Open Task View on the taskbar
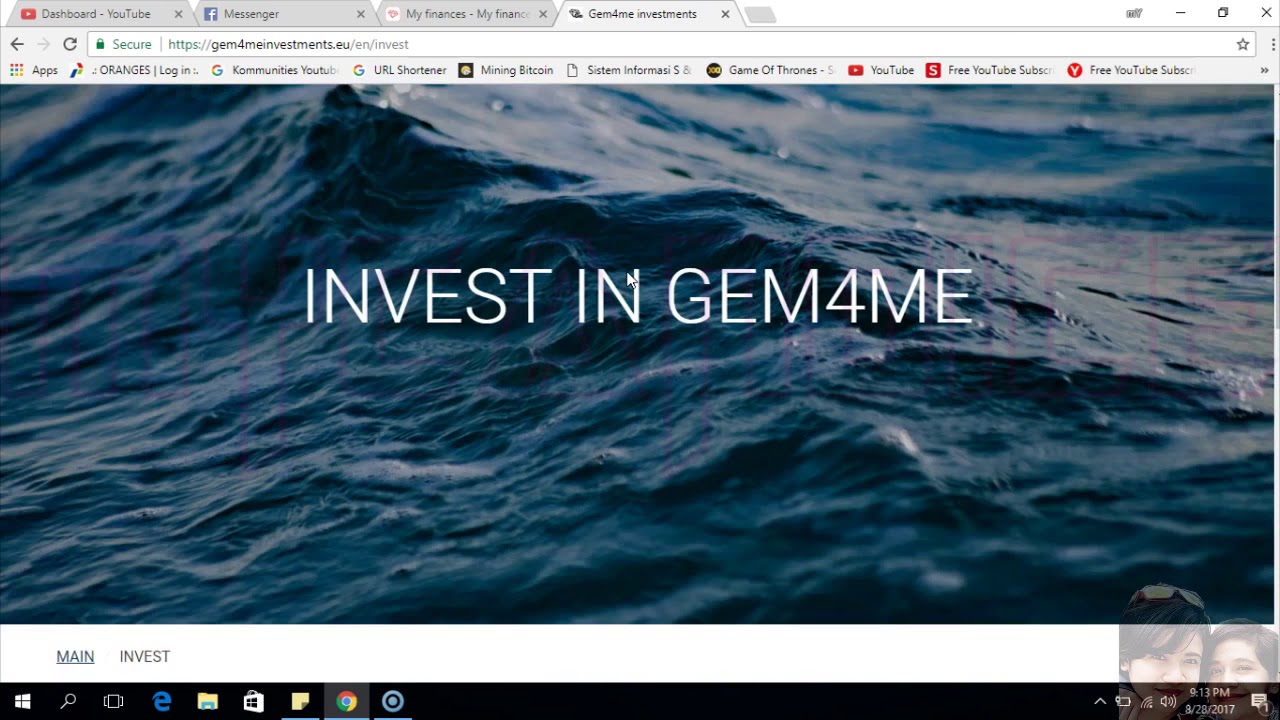 [114, 701]
